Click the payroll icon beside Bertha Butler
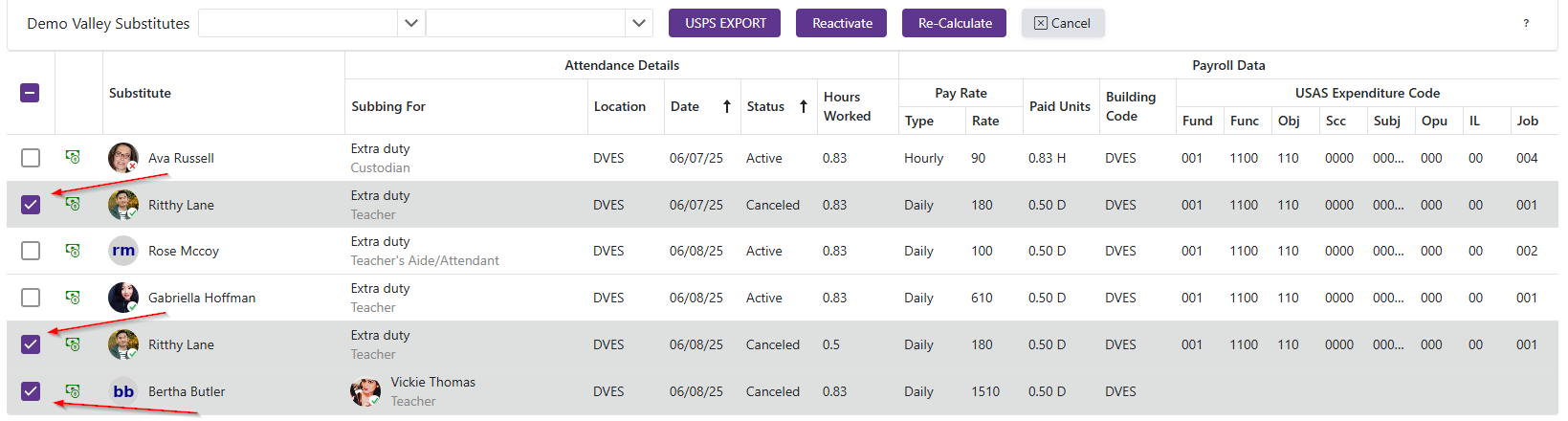 point(73,391)
